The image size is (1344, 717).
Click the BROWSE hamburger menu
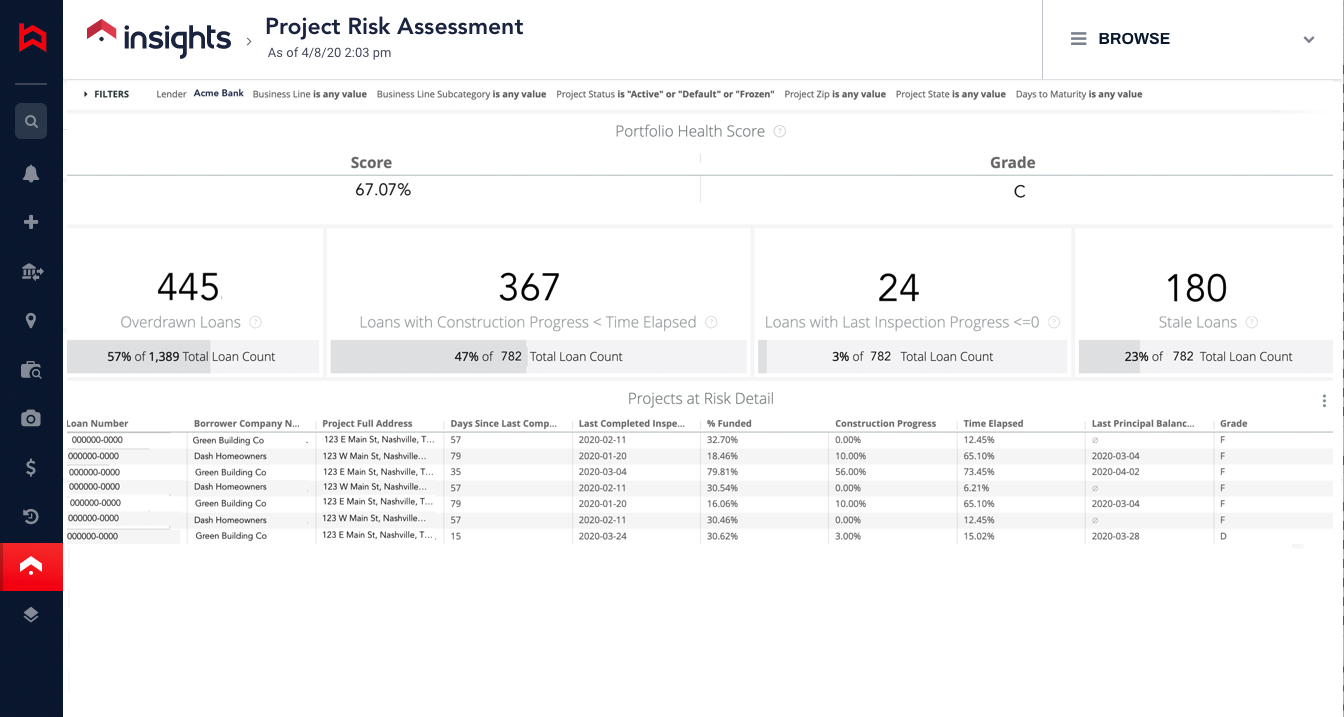click(1079, 39)
